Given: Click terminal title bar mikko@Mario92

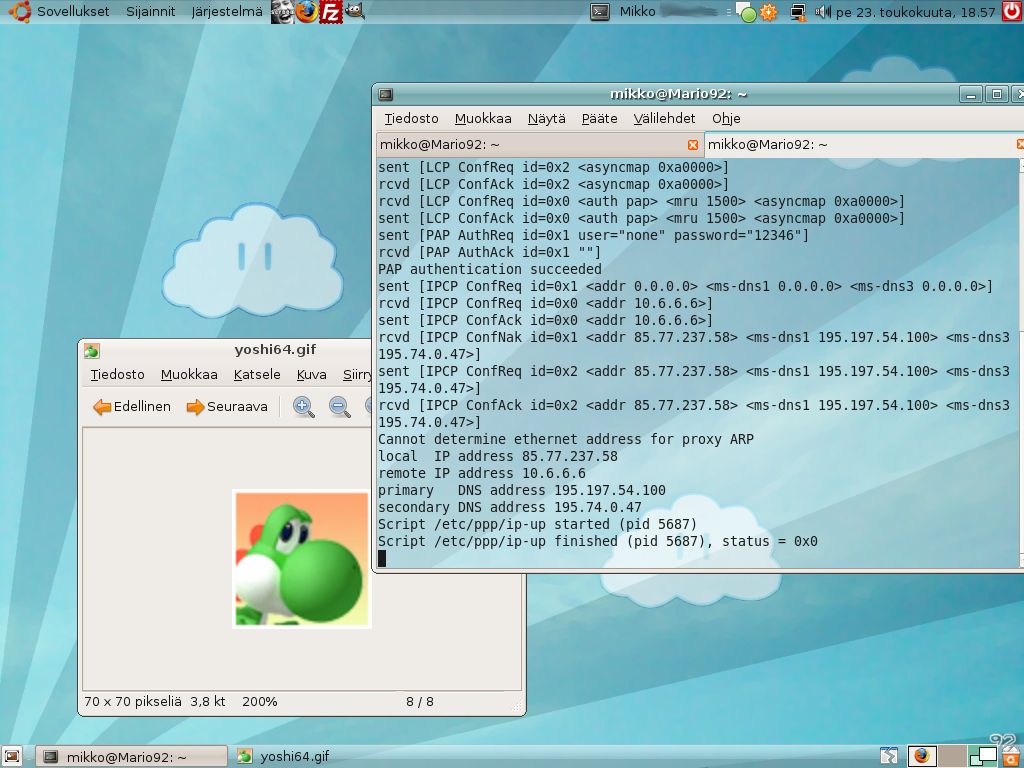Looking at the screenshot, I should (678, 94).
